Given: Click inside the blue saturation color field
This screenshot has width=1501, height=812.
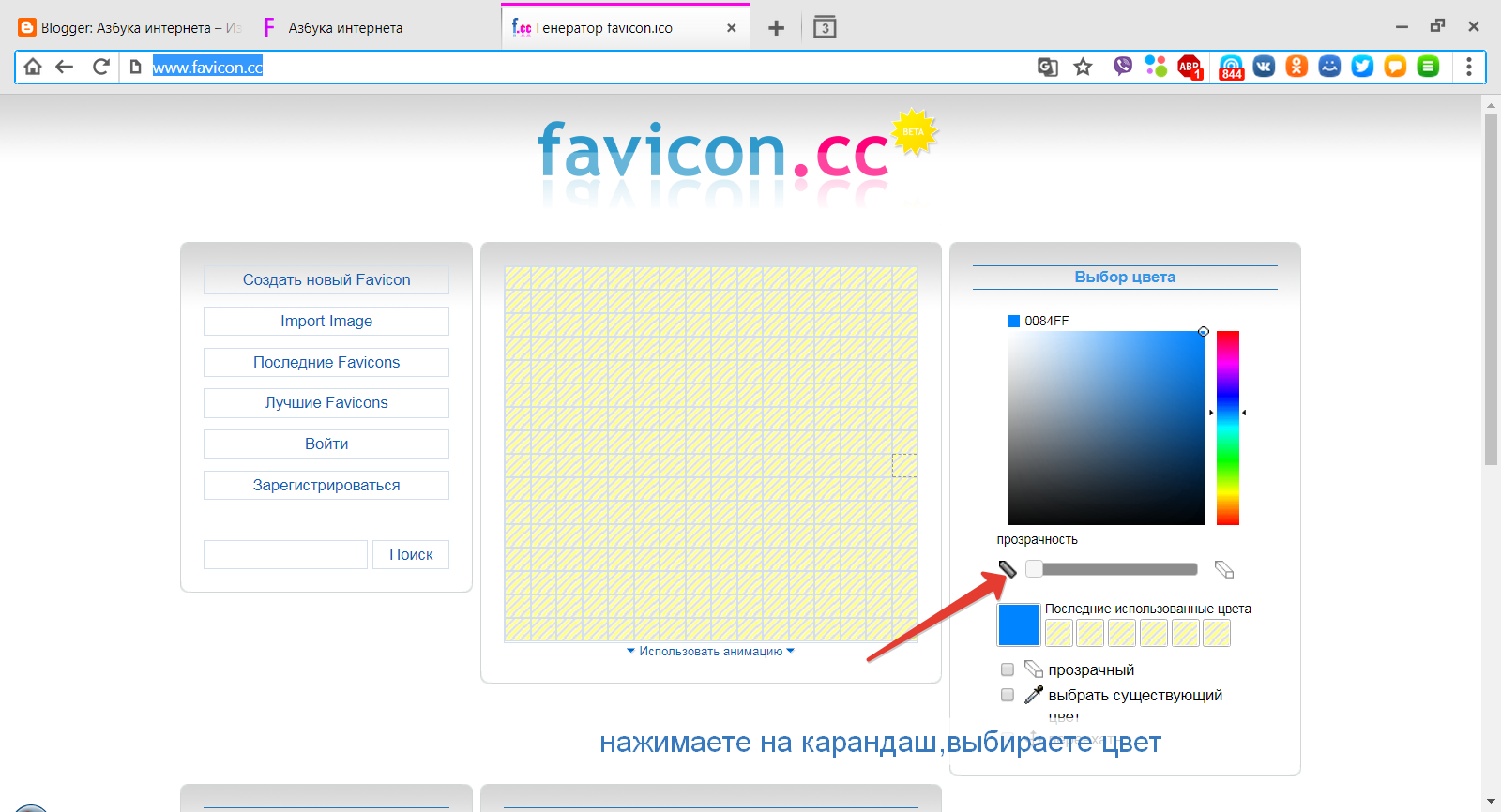Looking at the screenshot, I should pyautogui.click(x=1106, y=428).
